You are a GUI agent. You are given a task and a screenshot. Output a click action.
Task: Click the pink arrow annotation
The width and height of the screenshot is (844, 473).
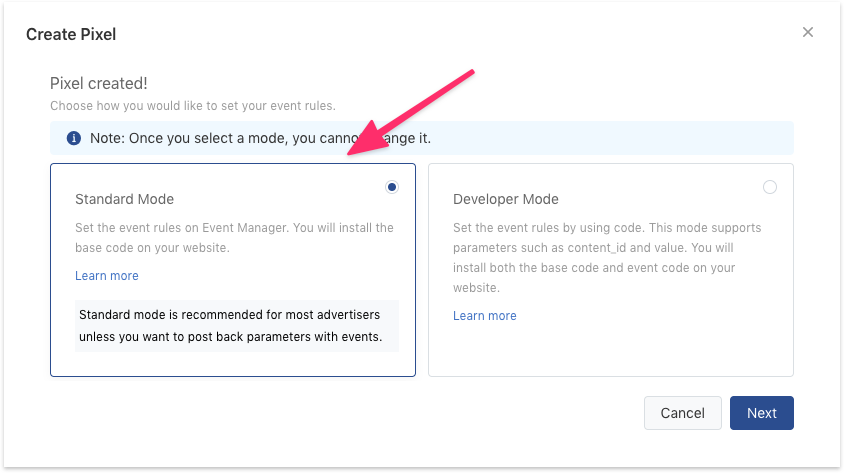click(412, 111)
